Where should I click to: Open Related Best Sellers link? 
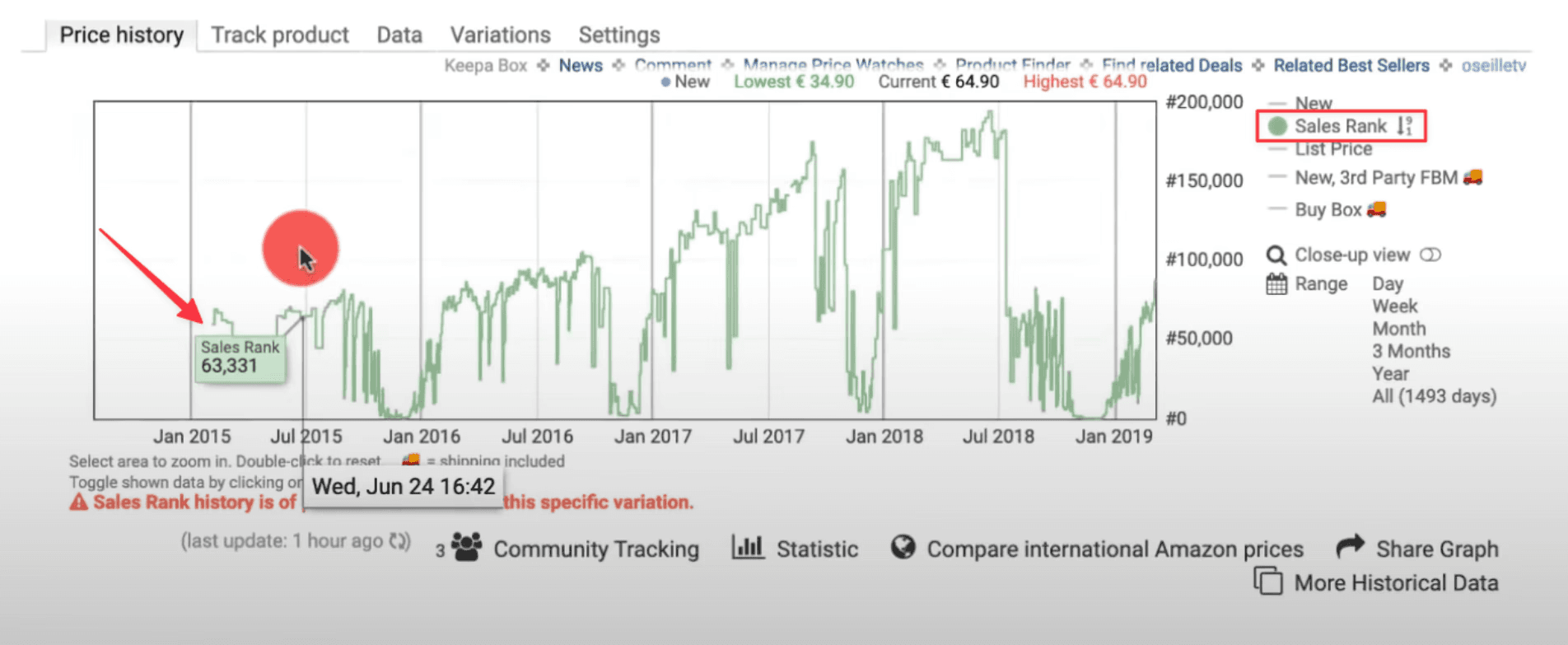pyautogui.click(x=1351, y=66)
